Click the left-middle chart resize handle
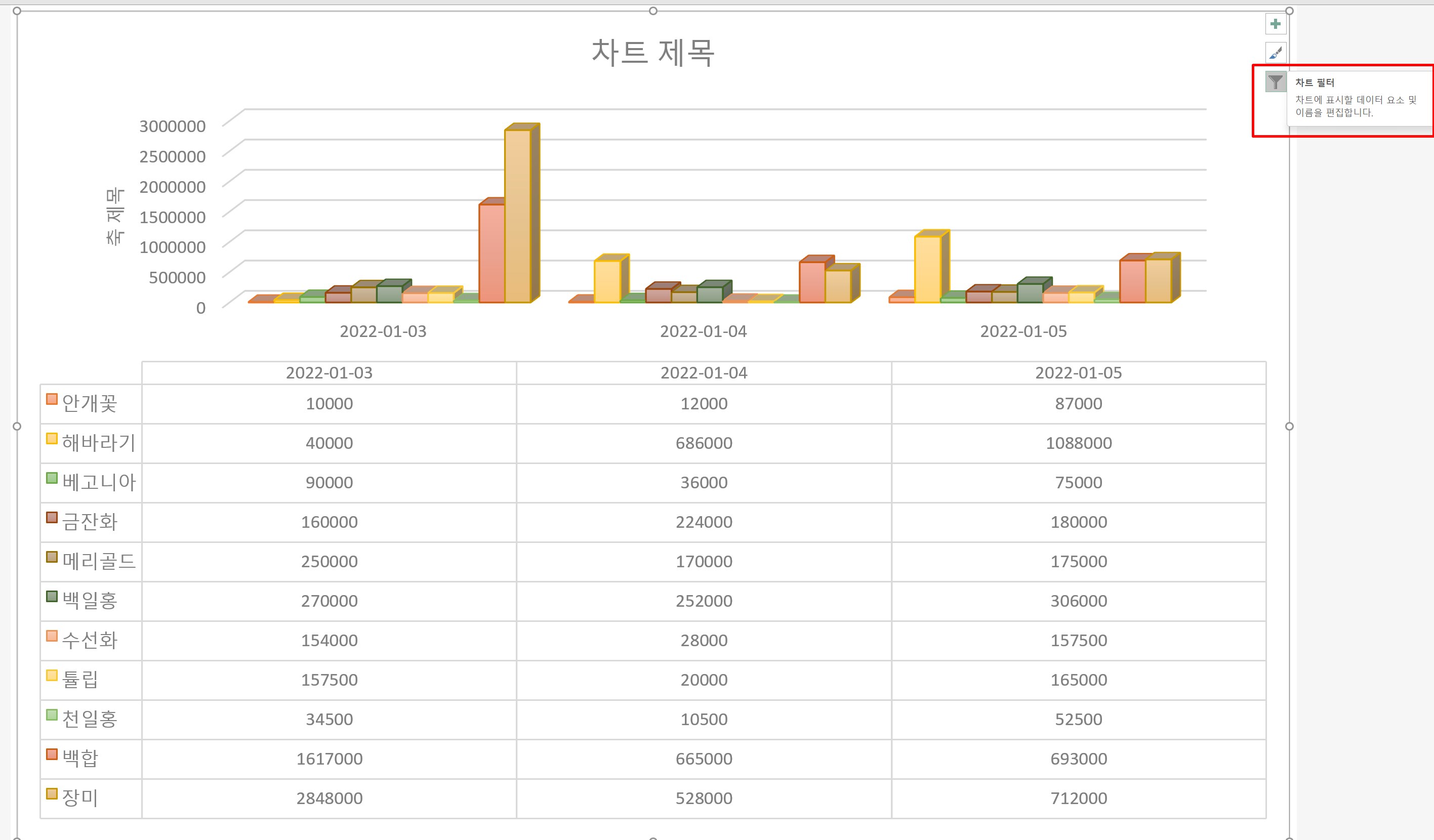This screenshot has height=840, width=1434. 17,426
